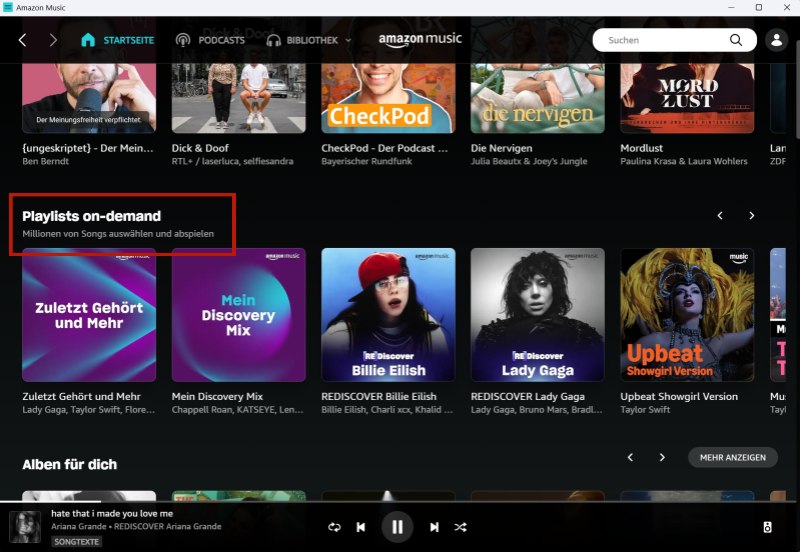Viewport: 800px width, 552px height.
Task: Click the 'Alben für dich' heading
Action: tap(69, 465)
